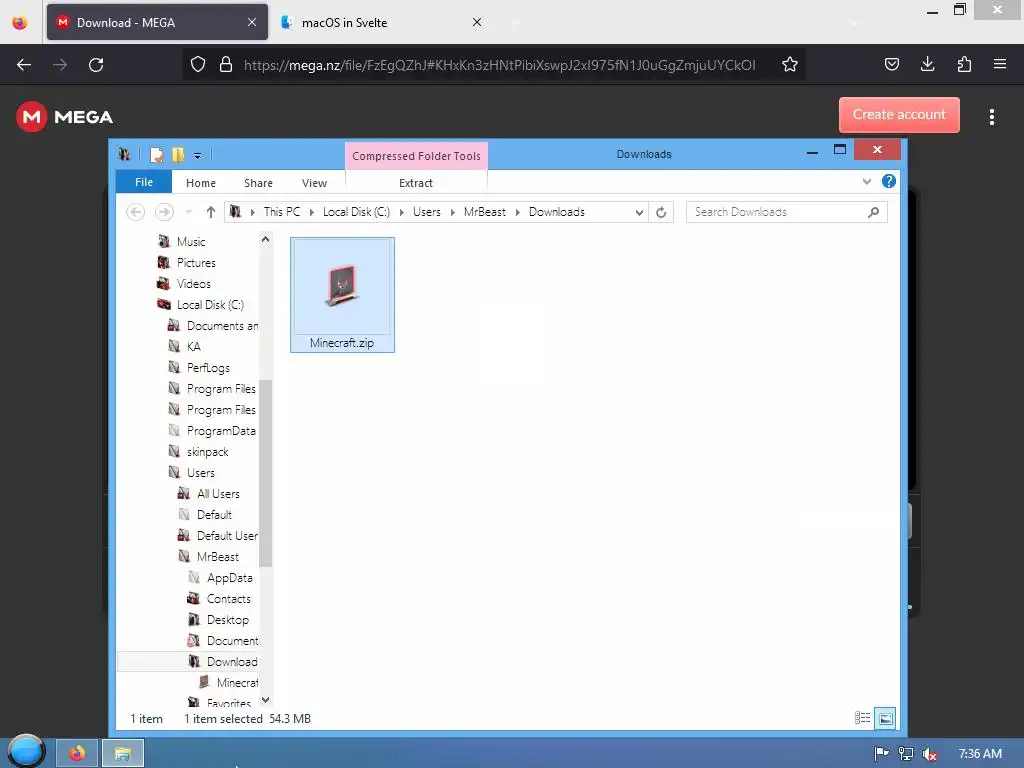Refresh the Downloads folder view

(661, 212)
